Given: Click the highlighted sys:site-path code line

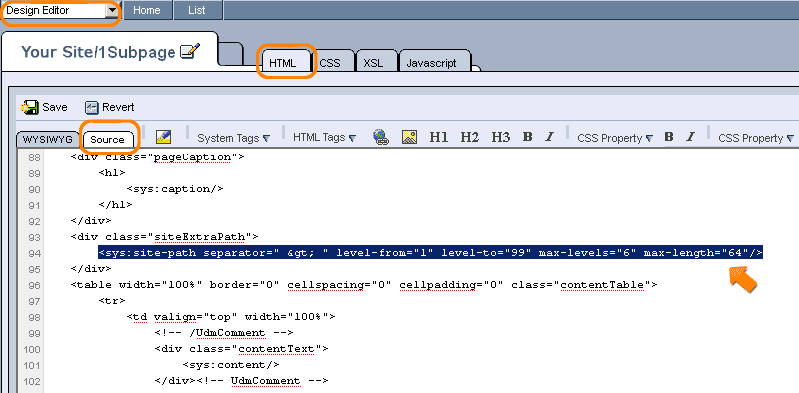Looking at the screenshot, I should coord(431,253).
